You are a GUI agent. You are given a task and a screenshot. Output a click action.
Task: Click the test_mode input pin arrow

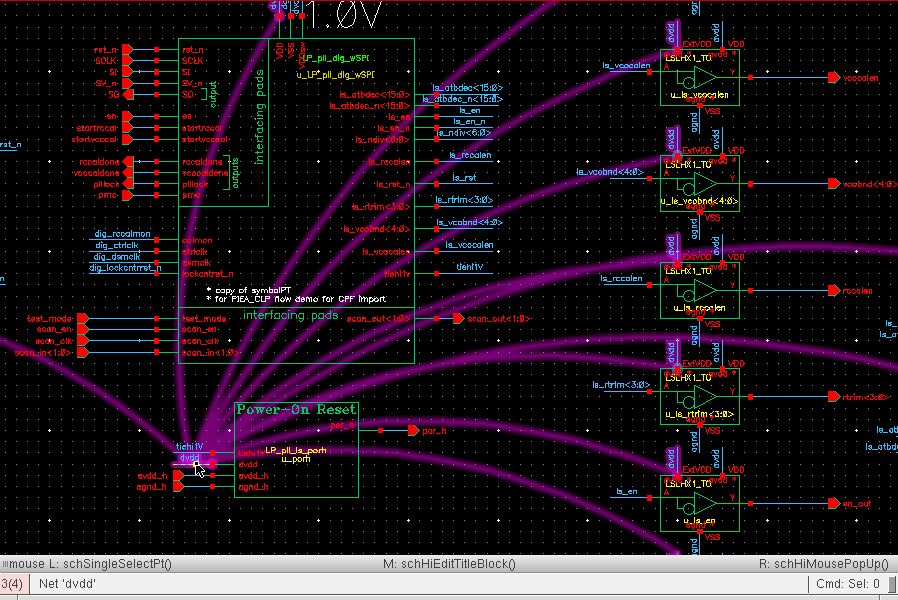pos(82,318)
